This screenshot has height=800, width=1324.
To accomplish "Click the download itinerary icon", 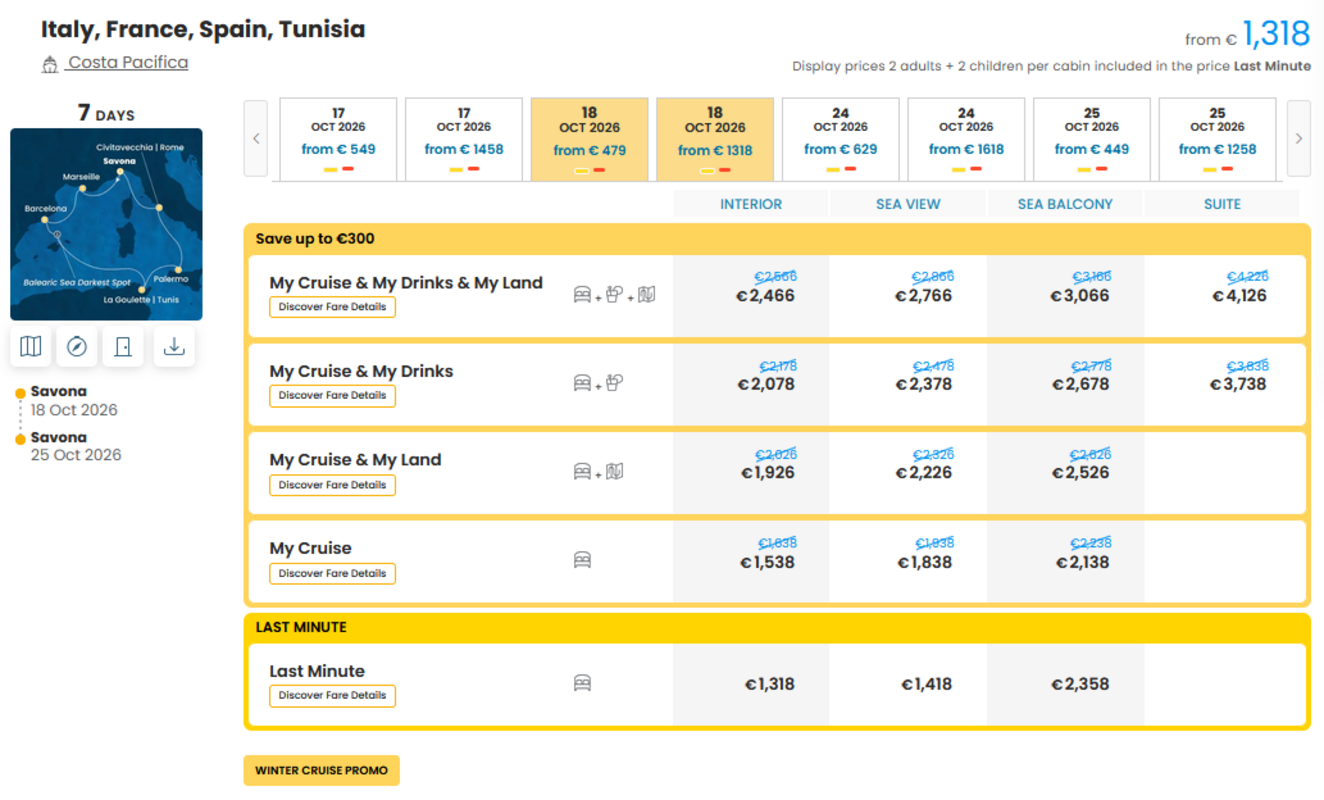I will 174,346.
